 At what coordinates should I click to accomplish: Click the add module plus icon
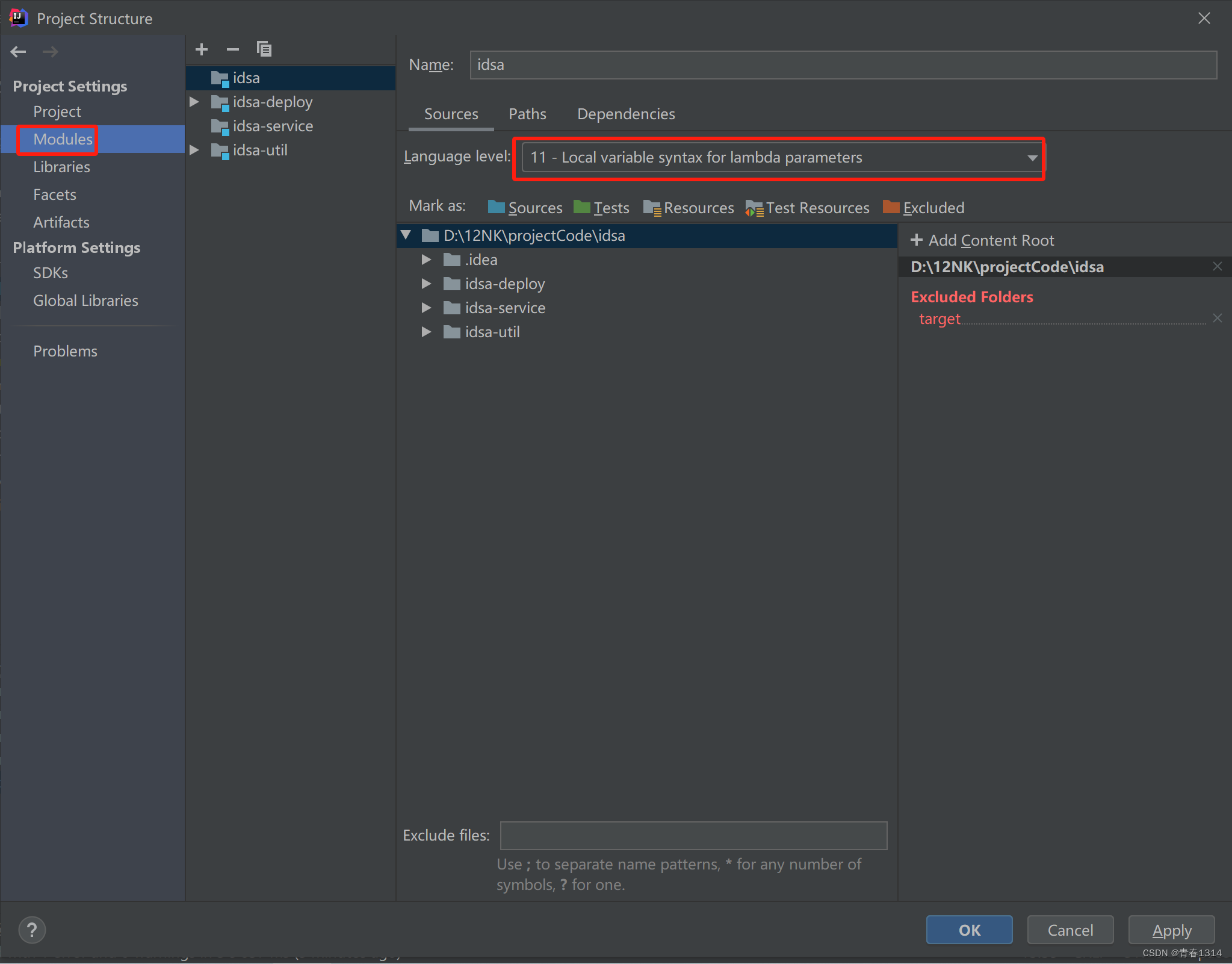202,49
